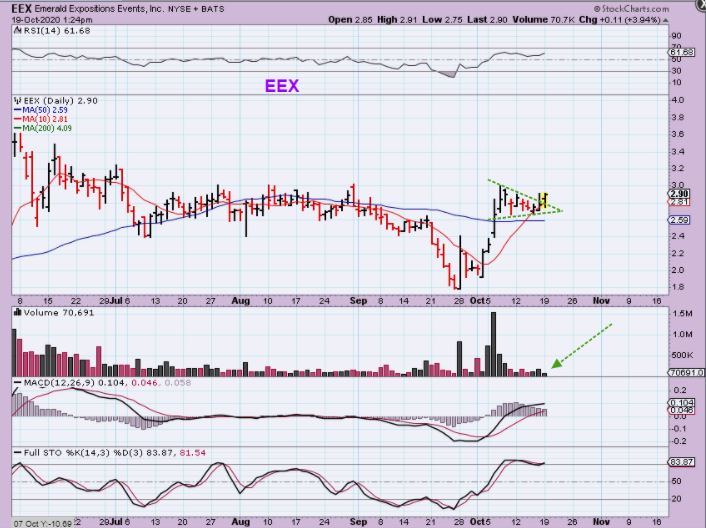Click the blue MA(50) legend line swatch

pos(18,110)
